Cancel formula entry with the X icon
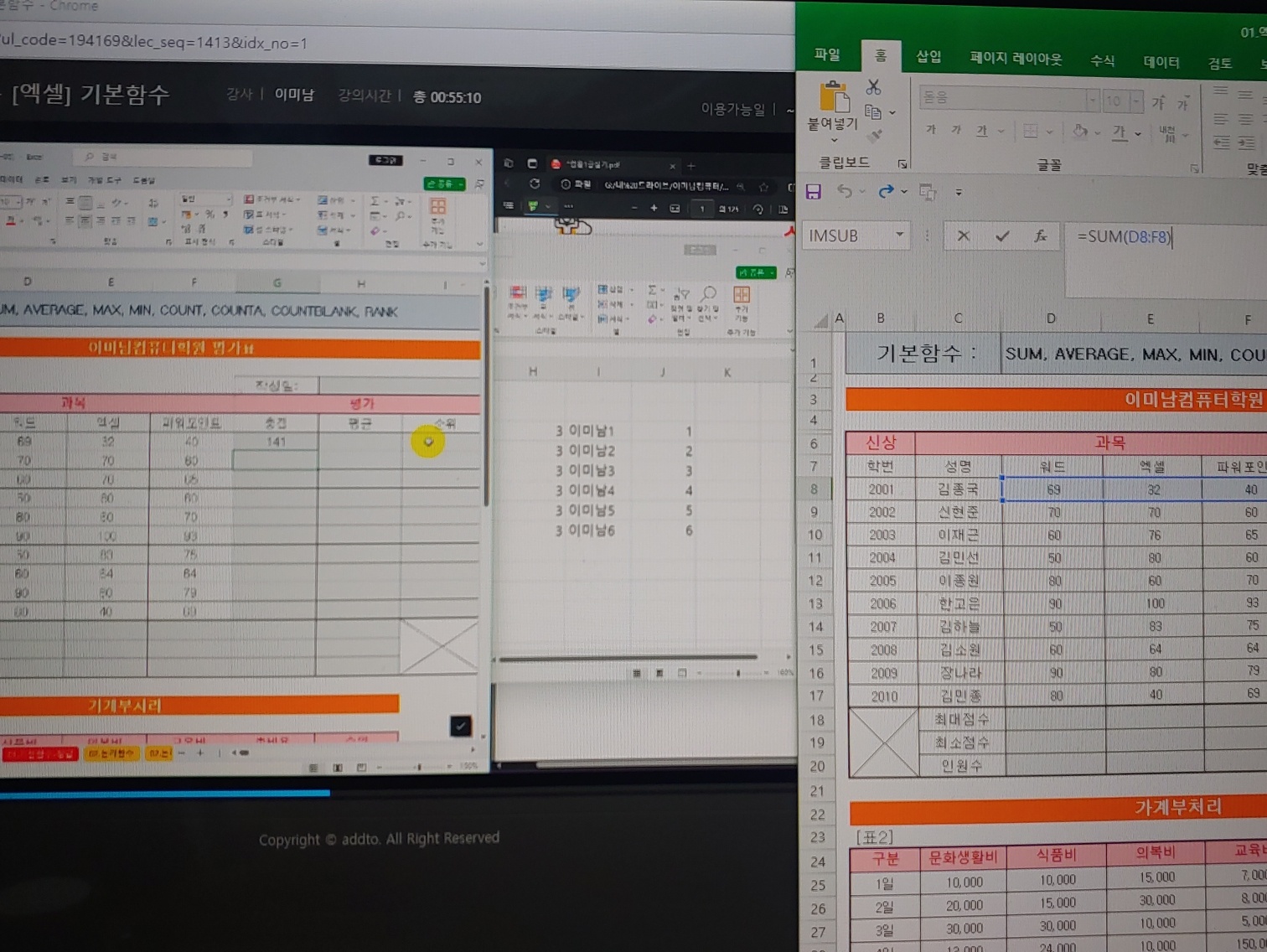Viewport: 1267px width, 952px height. [964, 236]
